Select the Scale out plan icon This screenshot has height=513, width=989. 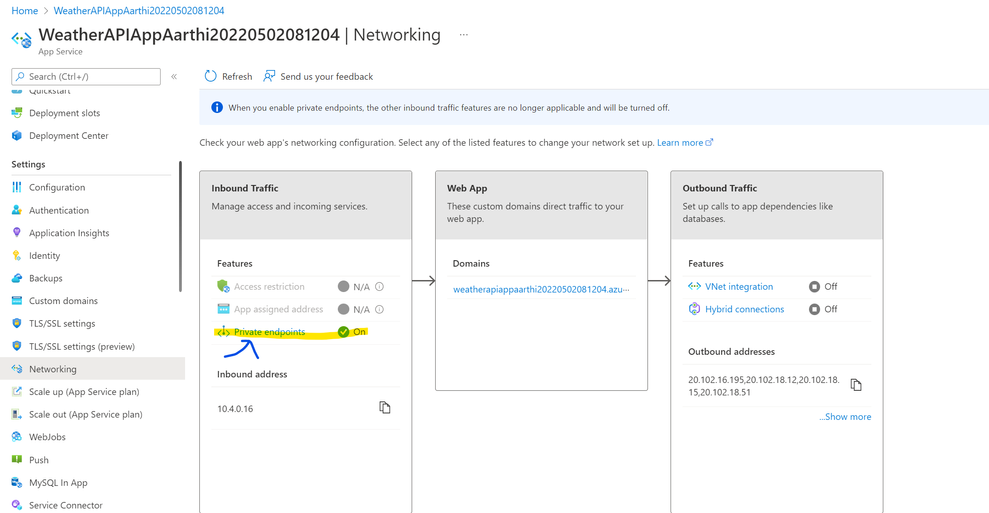[x=17, y=415]
